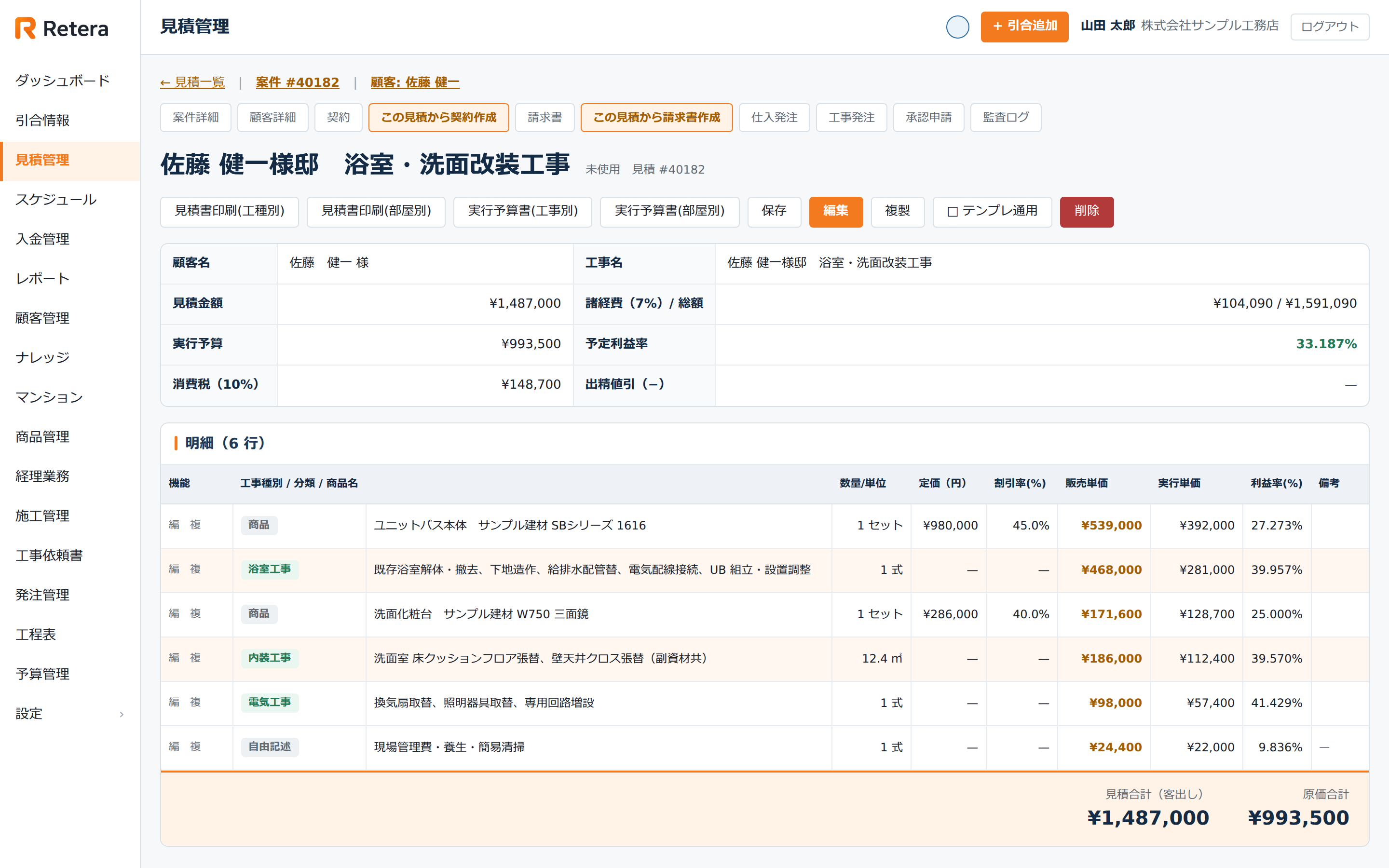Open the 顧客詳細 tab
The width and height of the screenshot is (1389, 868).
coord(272,118)
